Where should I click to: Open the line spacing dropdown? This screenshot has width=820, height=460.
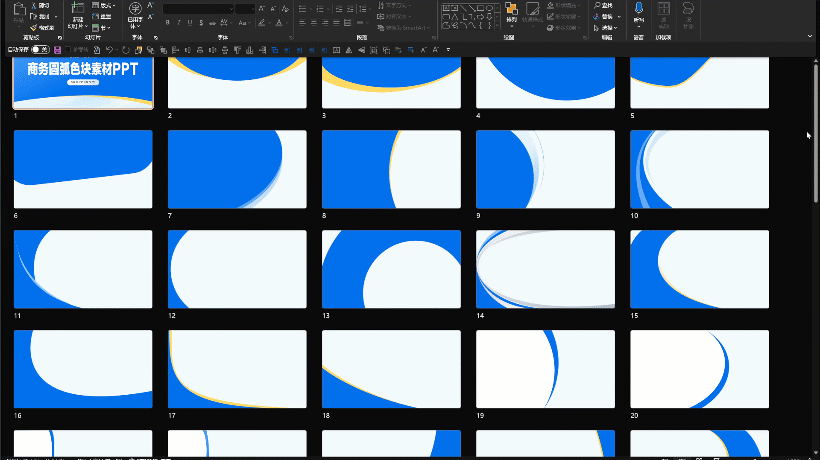(364, 9)
